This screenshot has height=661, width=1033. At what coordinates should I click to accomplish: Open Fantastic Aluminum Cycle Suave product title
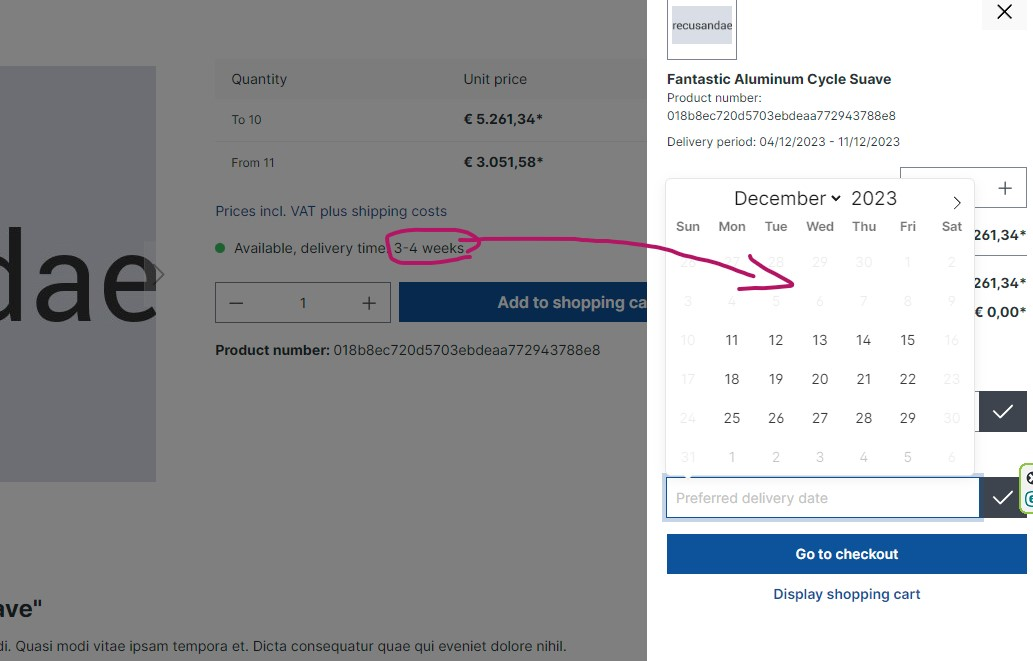778,79
